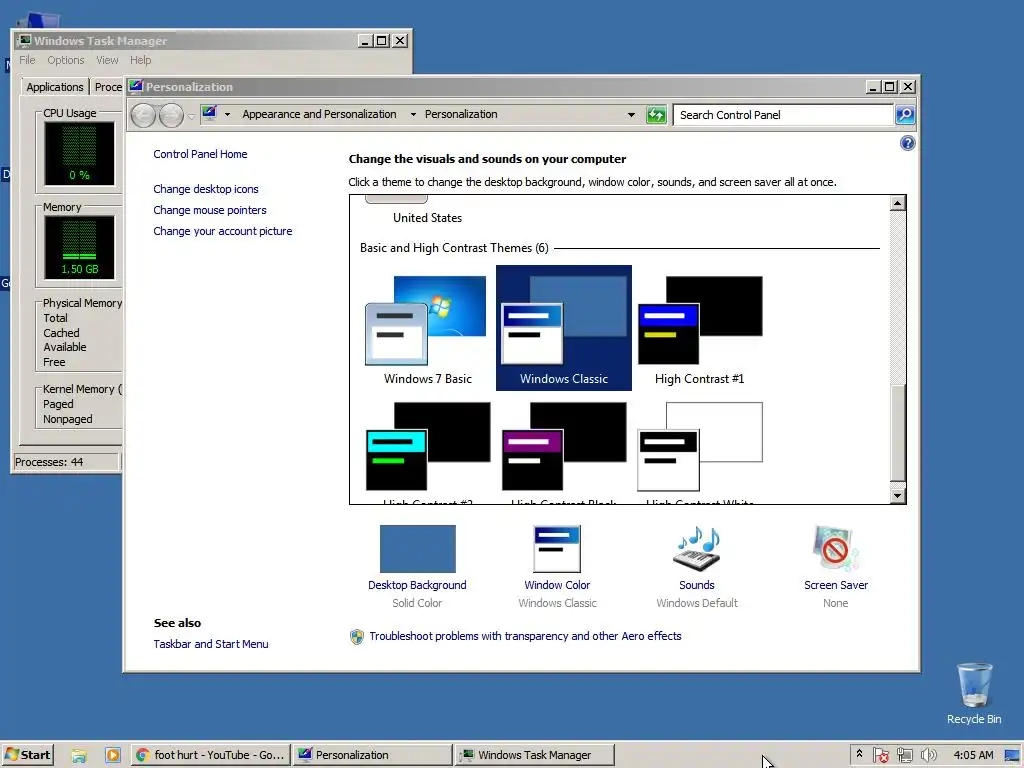Select the High Contrast Black theme thumbnail
Viewport: 1024px width, 768px height.
[x=564, y=447]
